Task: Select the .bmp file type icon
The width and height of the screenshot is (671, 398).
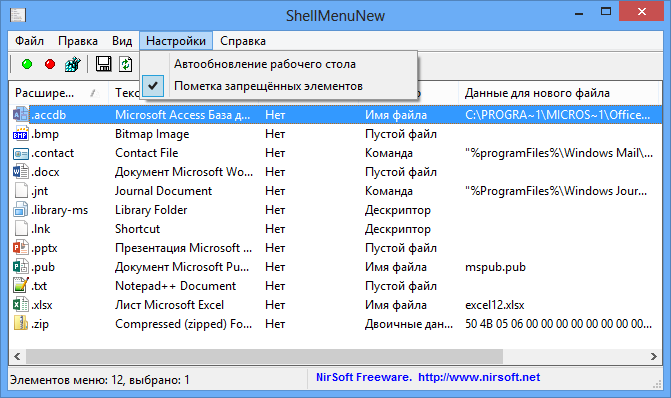Action: coord(21,134)
